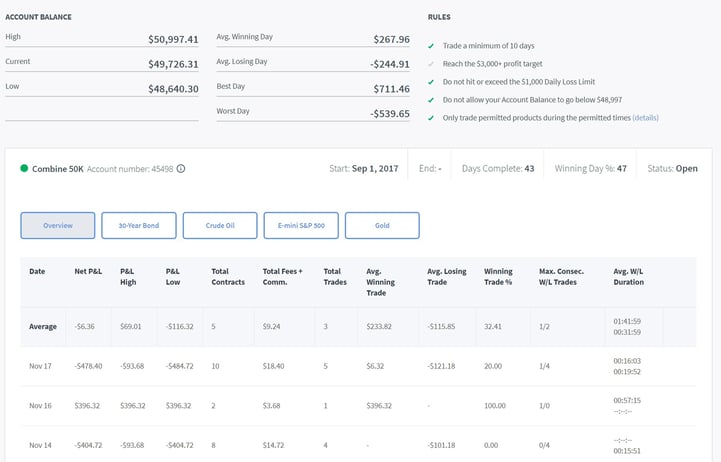Show the E-mini S&P 500 tab
This screenshot has height=462, width=721.
tap(301, 226)
